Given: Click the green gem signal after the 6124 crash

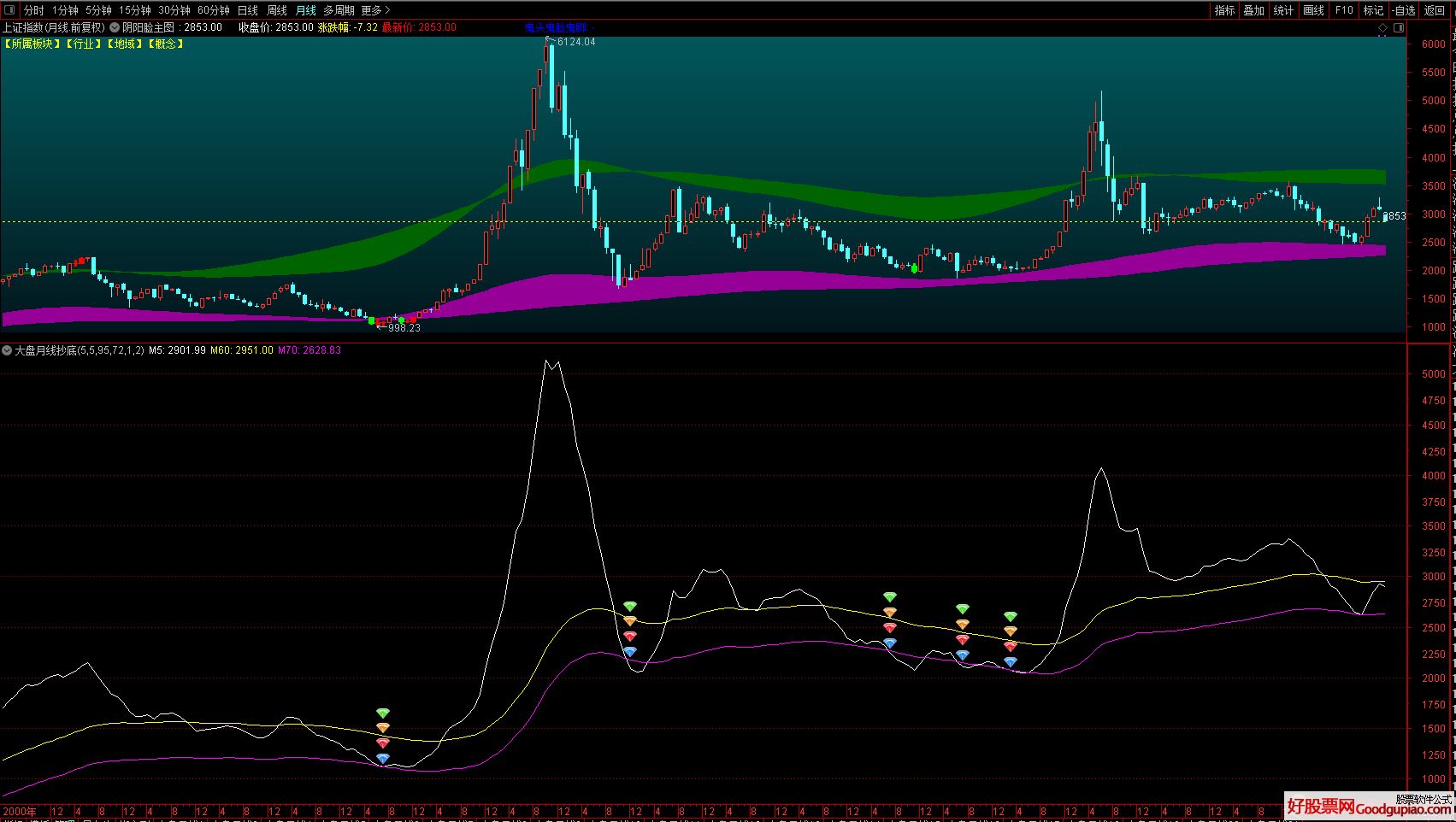Looking at the screenshot, I should (630, 607).
